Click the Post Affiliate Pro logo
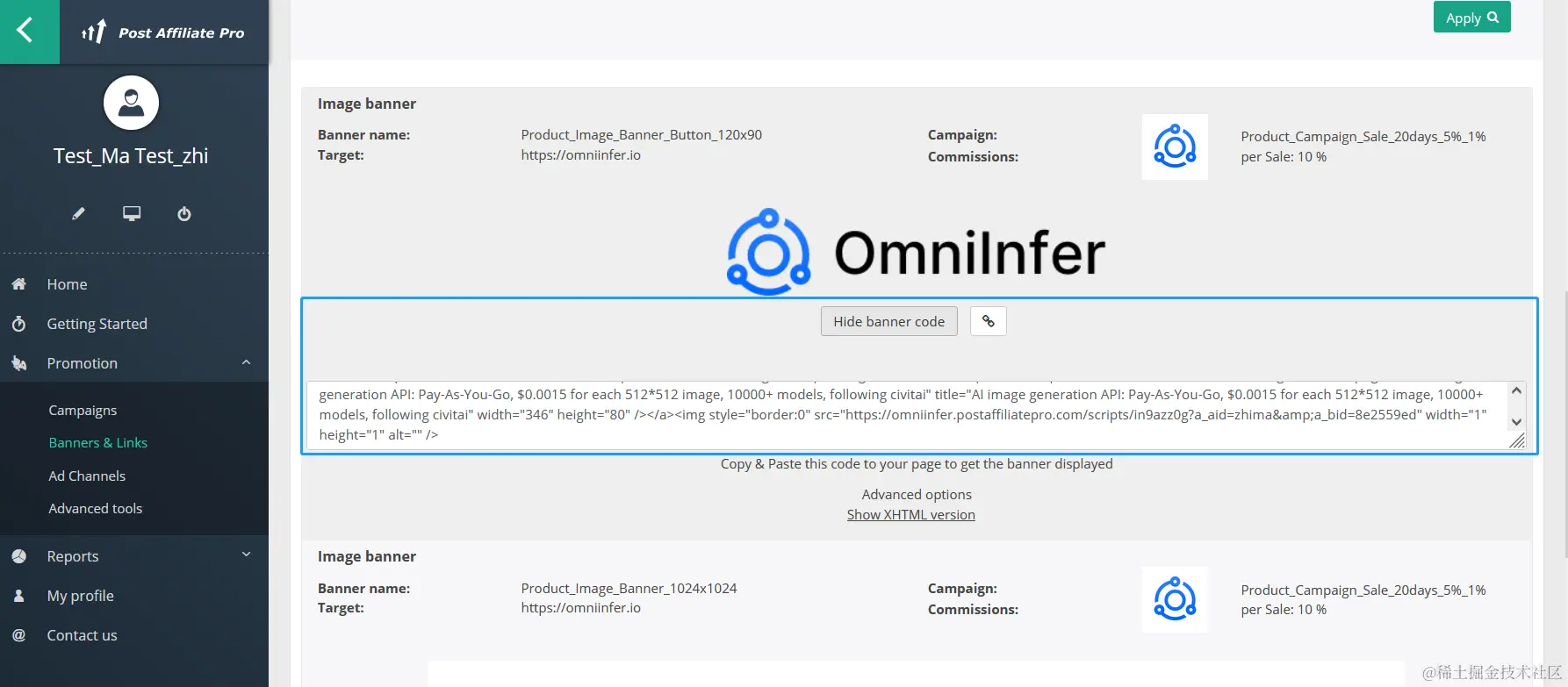 click(163, 32)
